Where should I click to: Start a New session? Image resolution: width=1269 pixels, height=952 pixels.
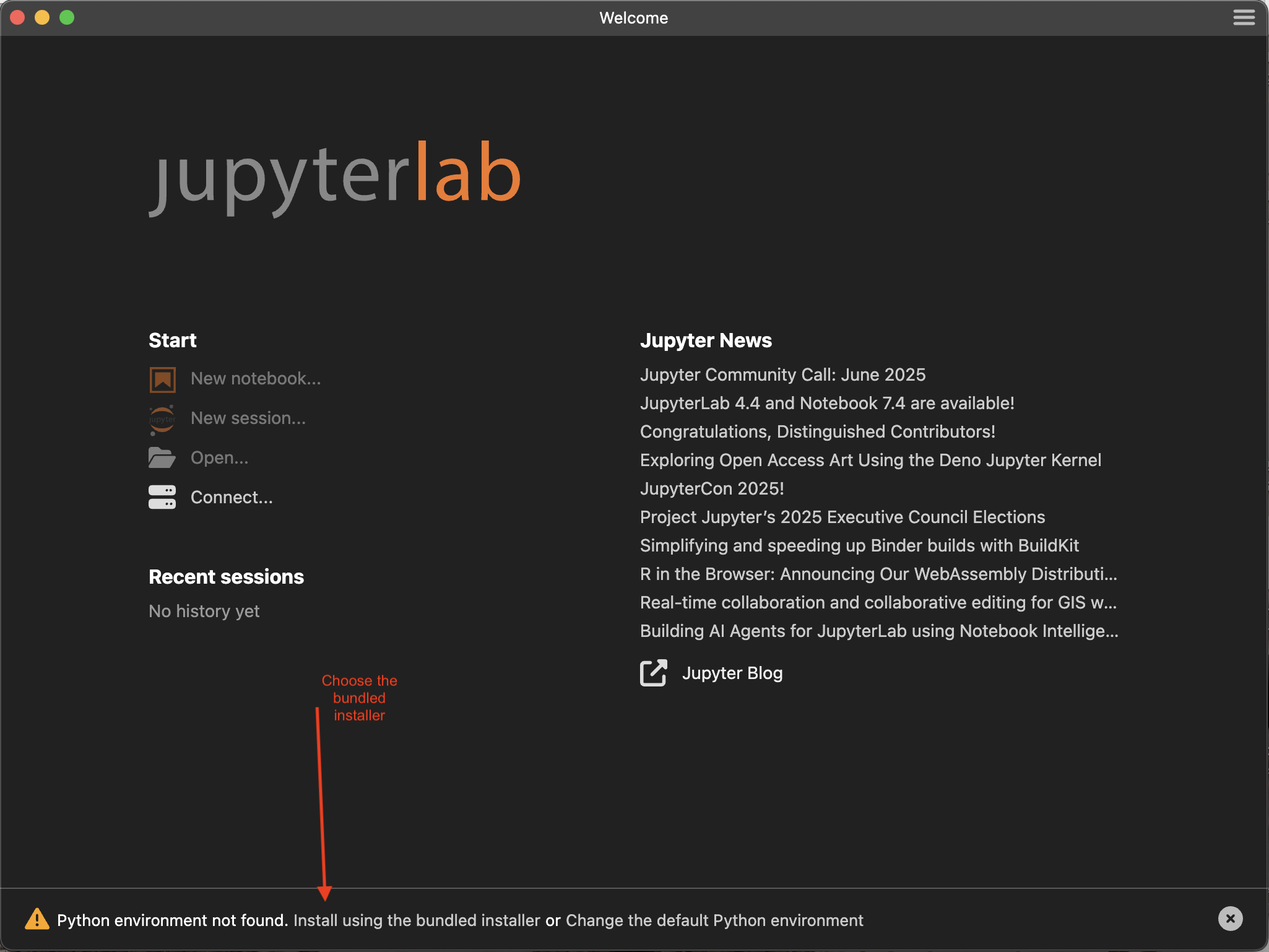(248, 418)
